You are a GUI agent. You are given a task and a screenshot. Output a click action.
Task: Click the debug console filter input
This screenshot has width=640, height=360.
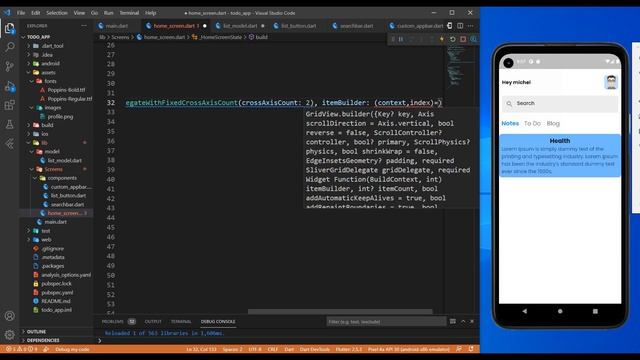[386, 322]
